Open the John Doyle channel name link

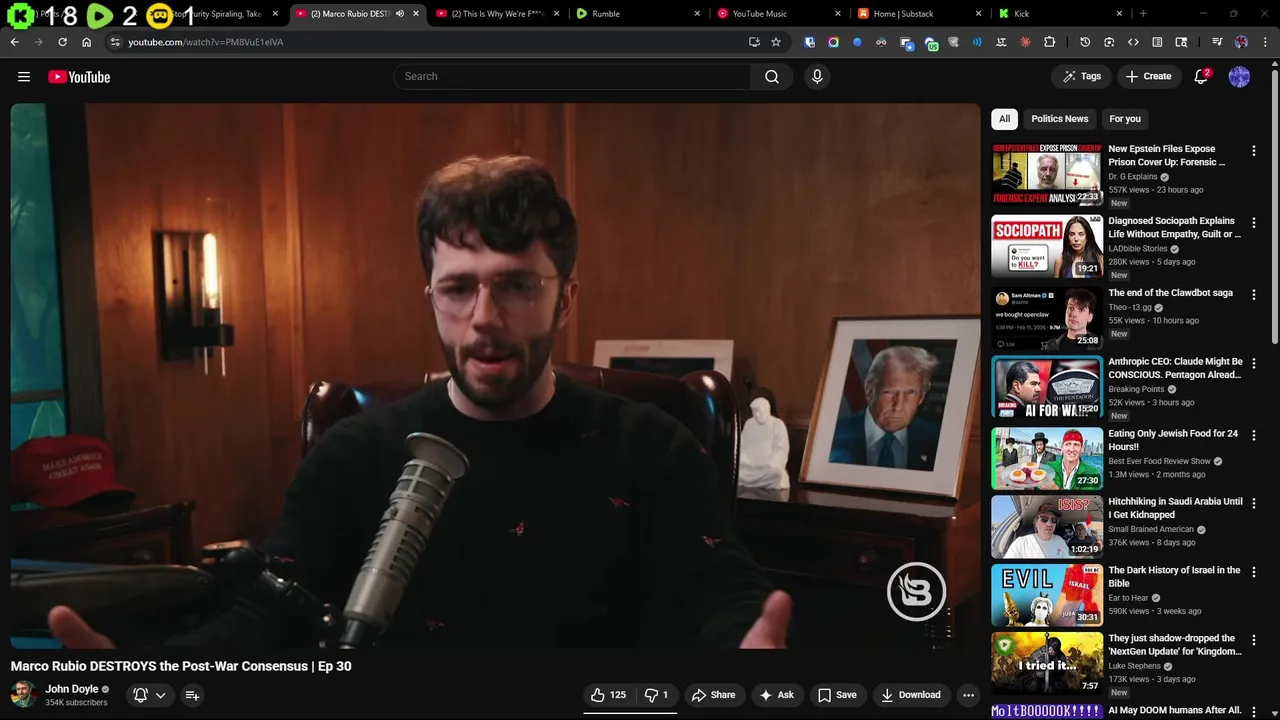tap(72, 689)
